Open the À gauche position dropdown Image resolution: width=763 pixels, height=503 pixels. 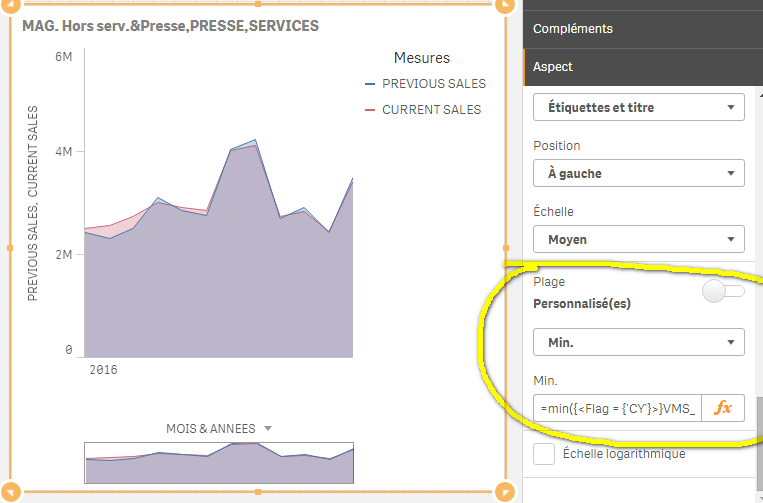tap(638, 173)
